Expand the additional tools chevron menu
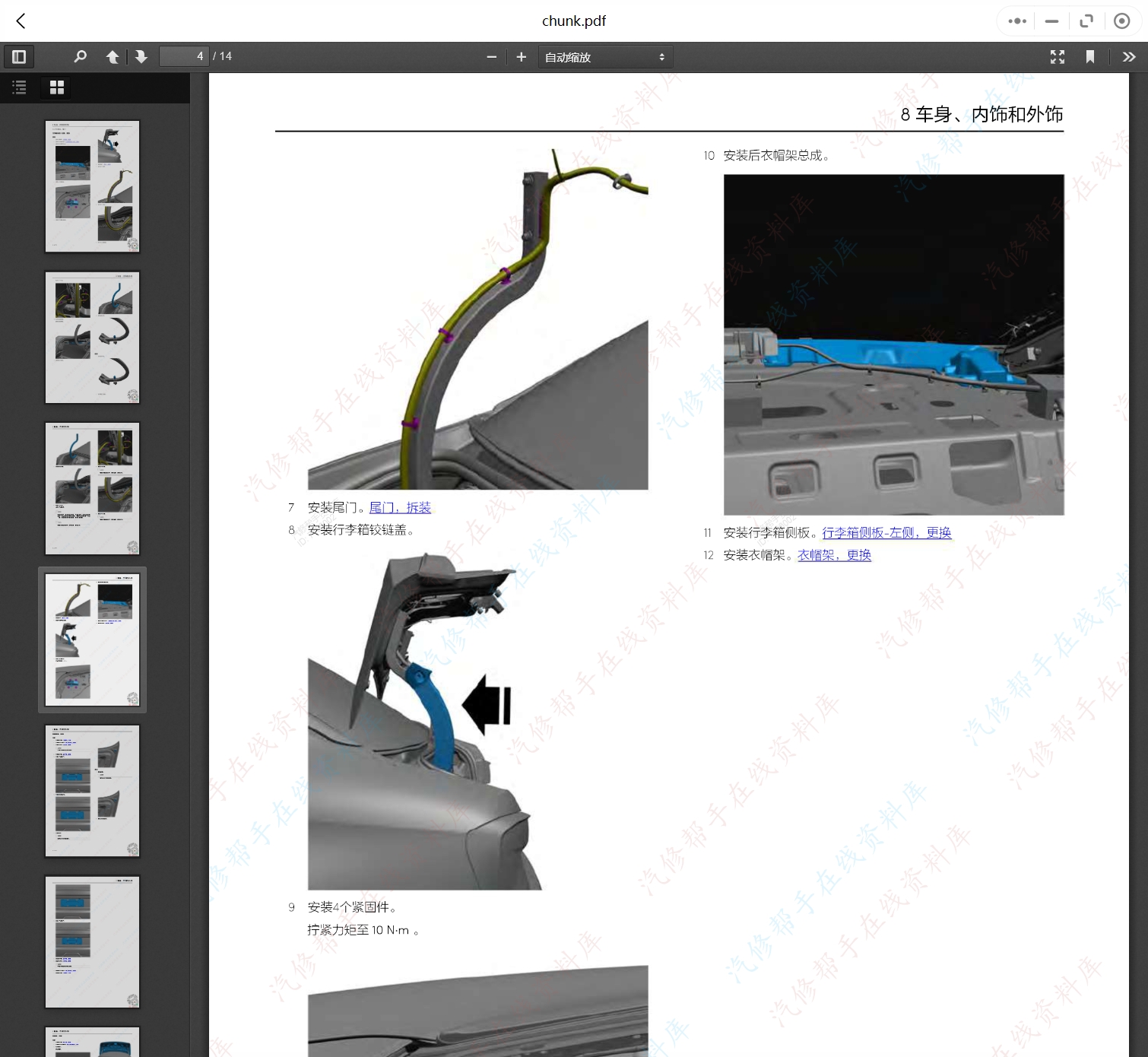The image size is (1148, 1057). pos(1128,57)
